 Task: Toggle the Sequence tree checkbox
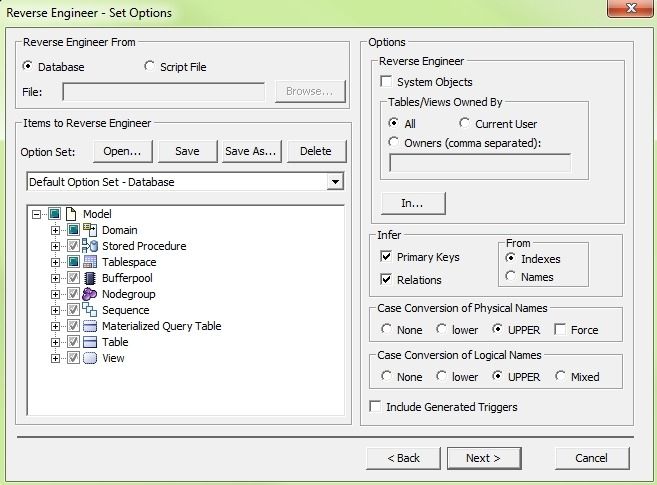click(73, 310)
